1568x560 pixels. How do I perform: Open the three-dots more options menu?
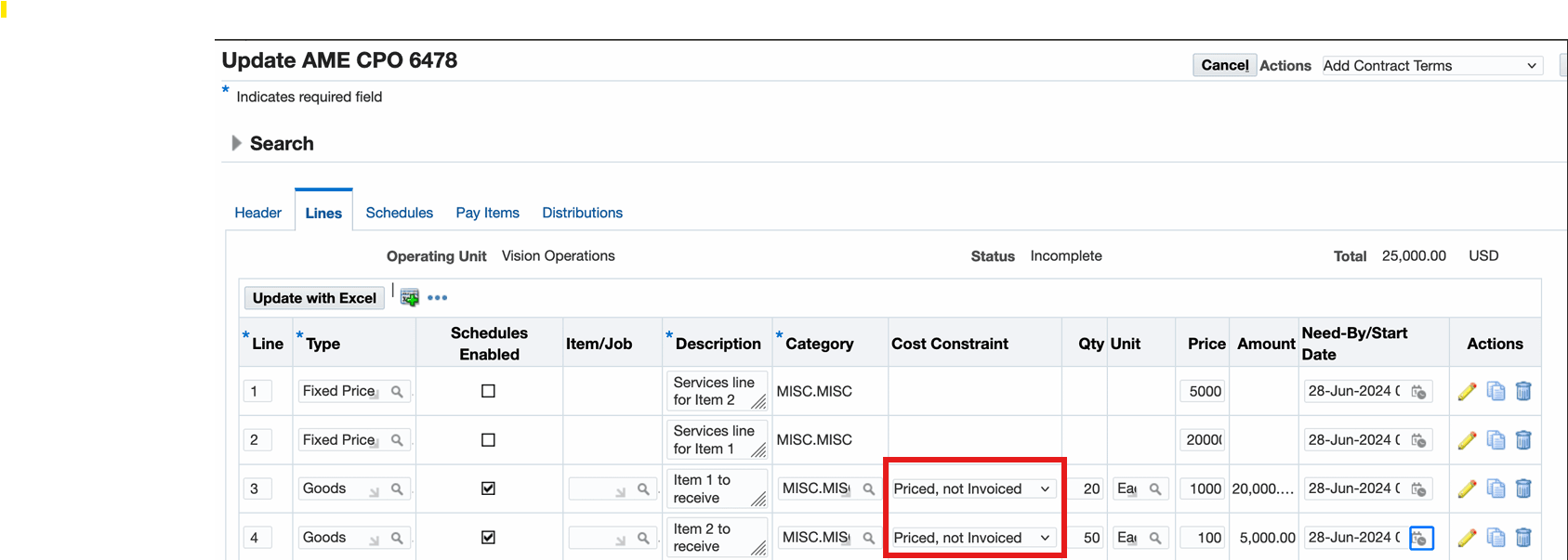click(x=437, y=298)
